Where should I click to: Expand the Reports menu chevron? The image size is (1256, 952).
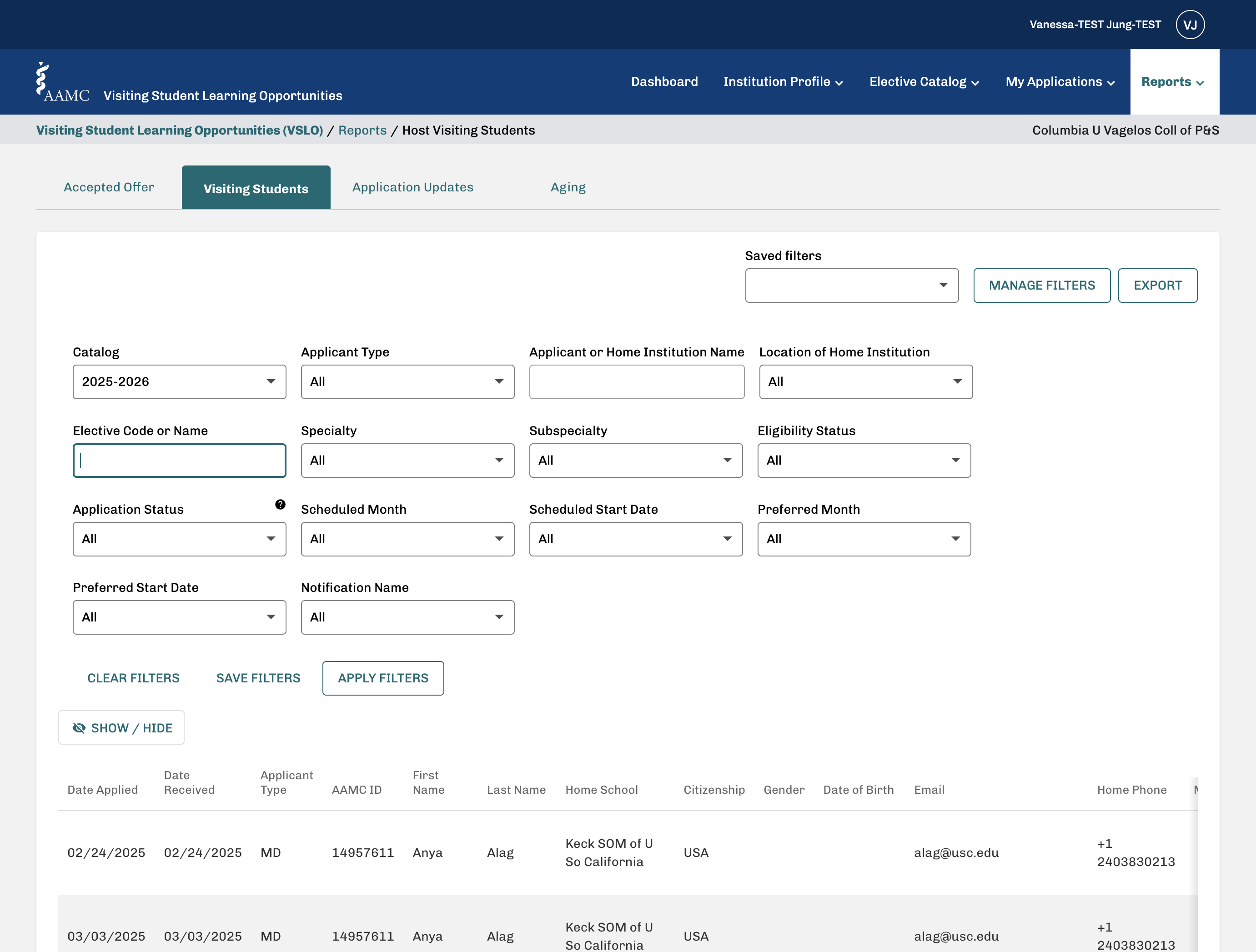click(x=1200, y=83)
